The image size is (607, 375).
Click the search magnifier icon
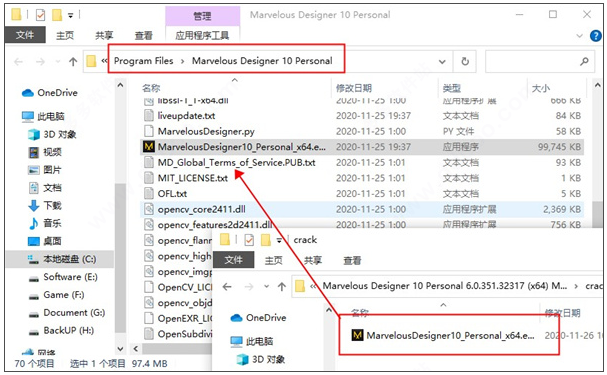584,61
